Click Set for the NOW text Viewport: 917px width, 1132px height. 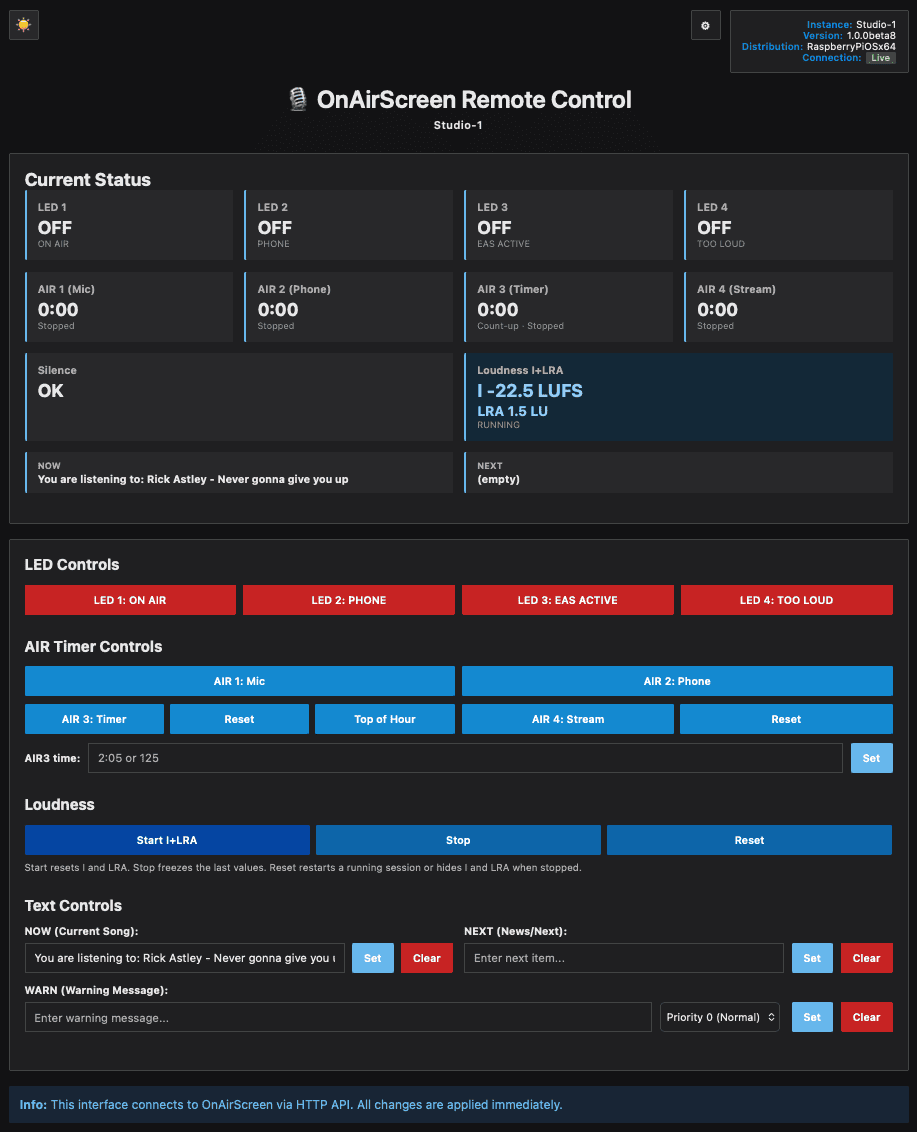pos(373,958)
